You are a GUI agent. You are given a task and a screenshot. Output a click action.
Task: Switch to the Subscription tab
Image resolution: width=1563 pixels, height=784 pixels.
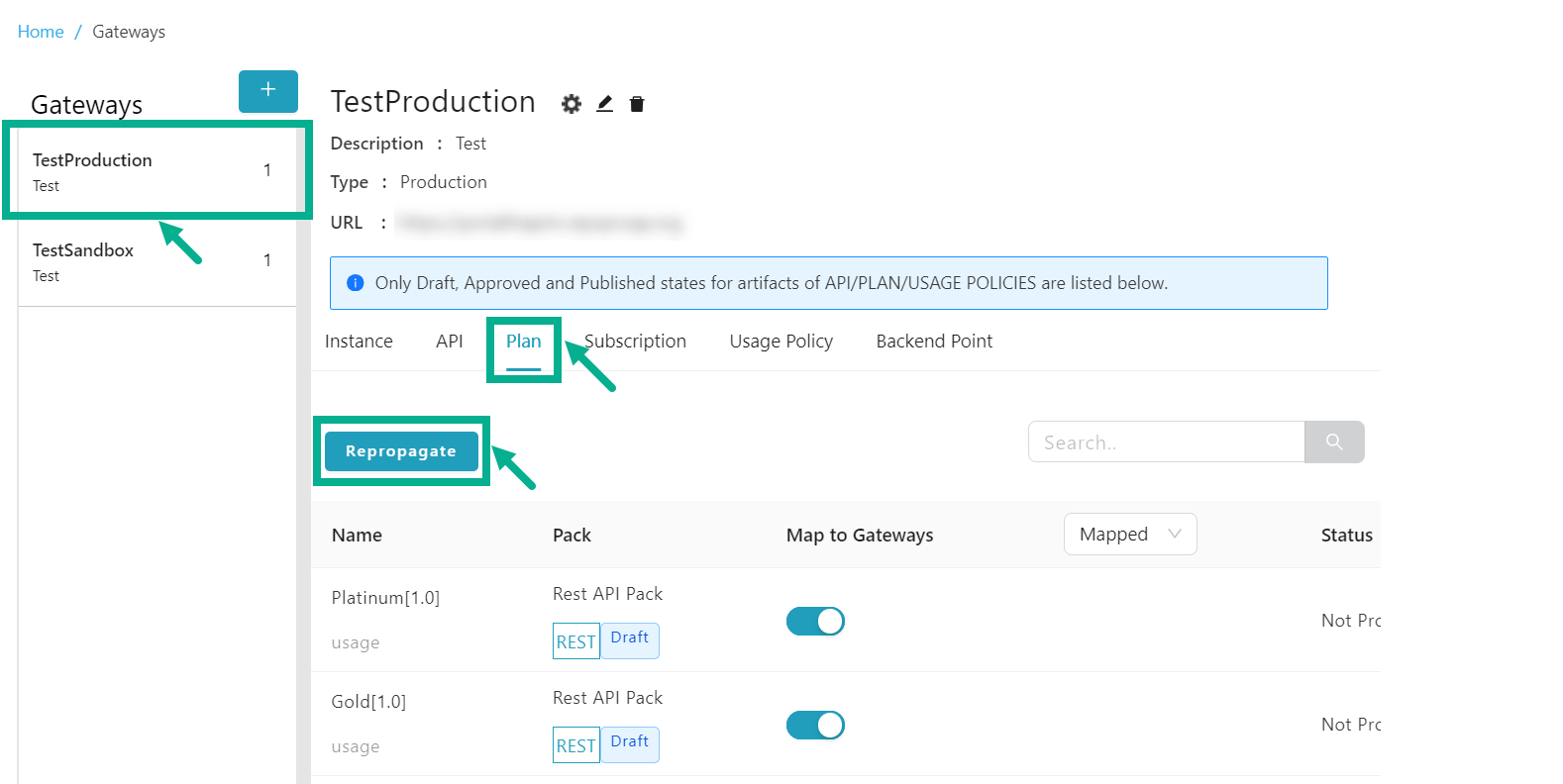635,342
